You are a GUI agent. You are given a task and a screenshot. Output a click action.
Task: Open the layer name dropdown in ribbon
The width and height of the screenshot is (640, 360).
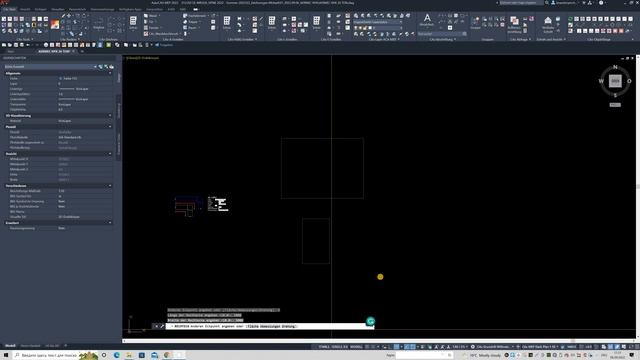(x=378, y=22)
